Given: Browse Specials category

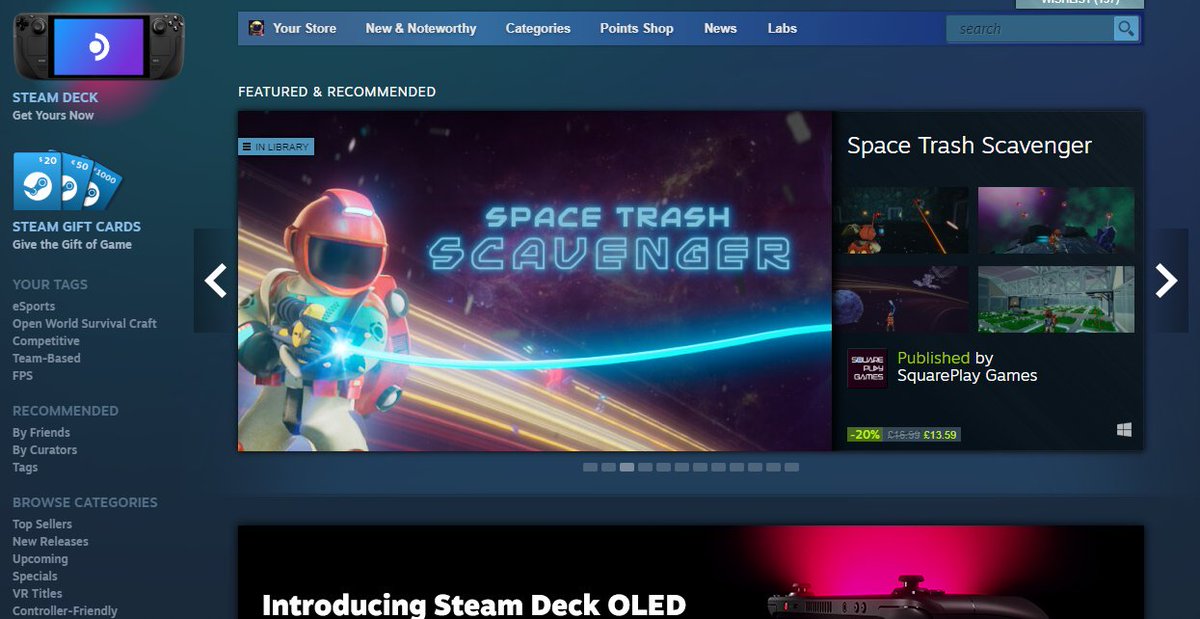Looking at the screenshot, I should pos(35,576).
